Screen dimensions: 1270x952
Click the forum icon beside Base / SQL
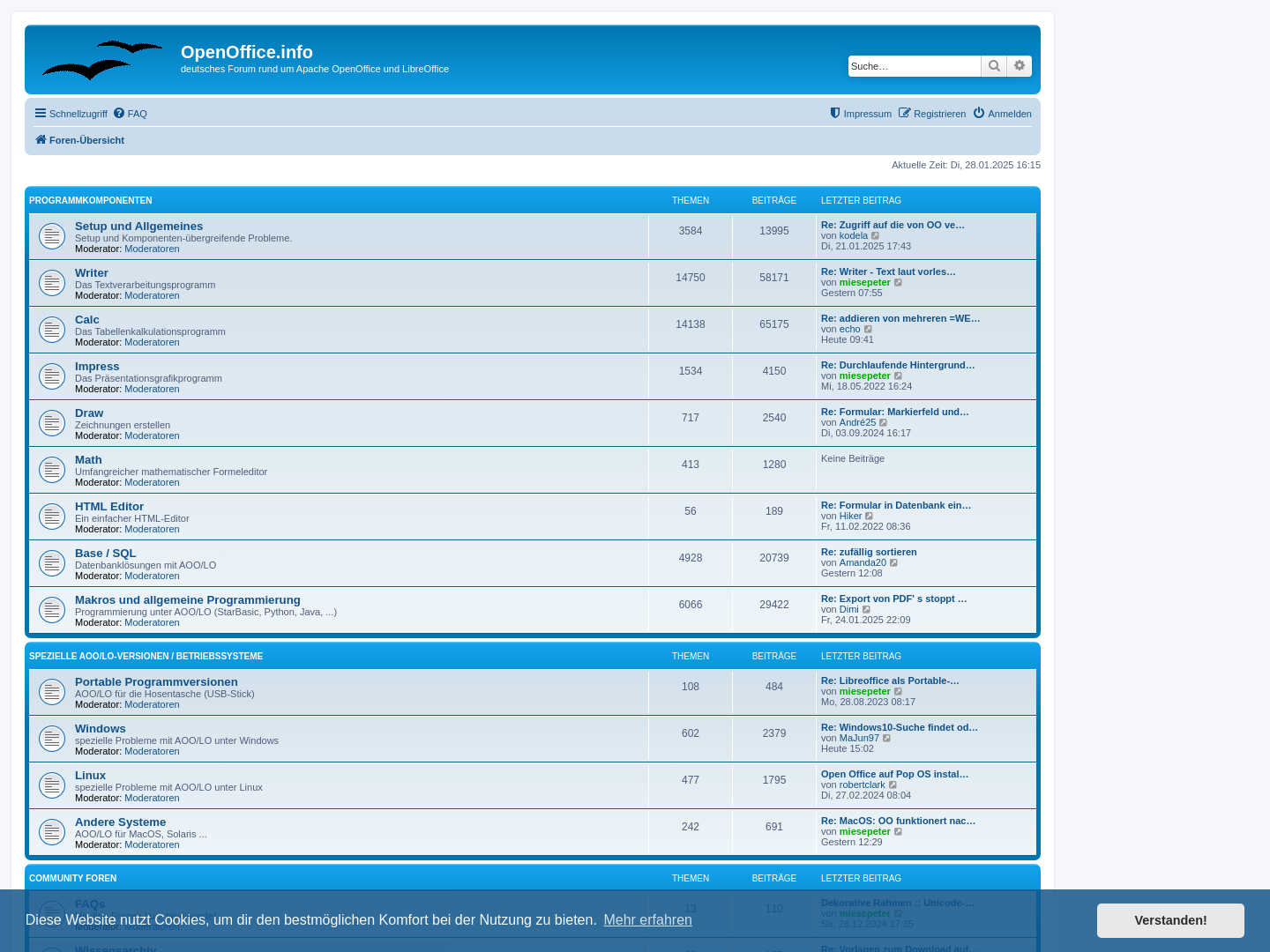tap(52, 563)
